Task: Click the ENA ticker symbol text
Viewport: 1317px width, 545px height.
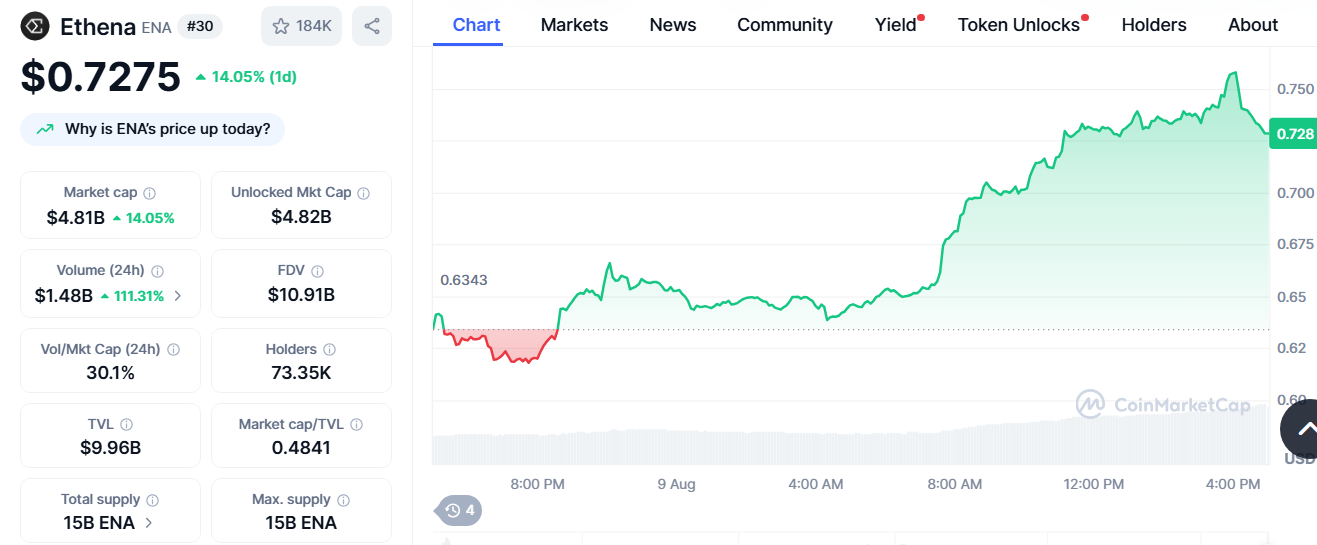Action: pos(157,28)
